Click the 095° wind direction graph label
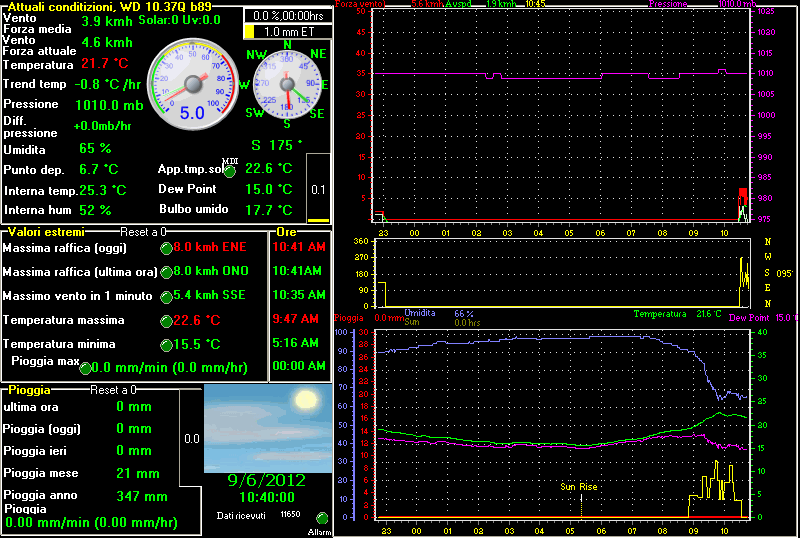This screenshot has width=800, height=538. point(784,274)
